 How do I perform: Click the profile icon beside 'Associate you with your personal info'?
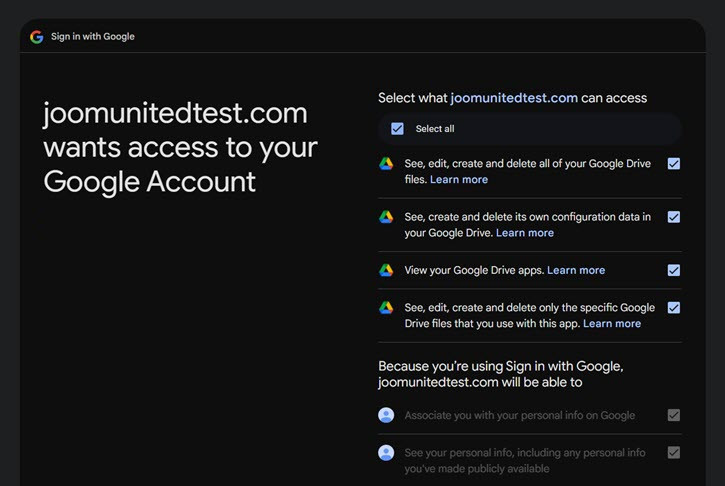(386, 415)
